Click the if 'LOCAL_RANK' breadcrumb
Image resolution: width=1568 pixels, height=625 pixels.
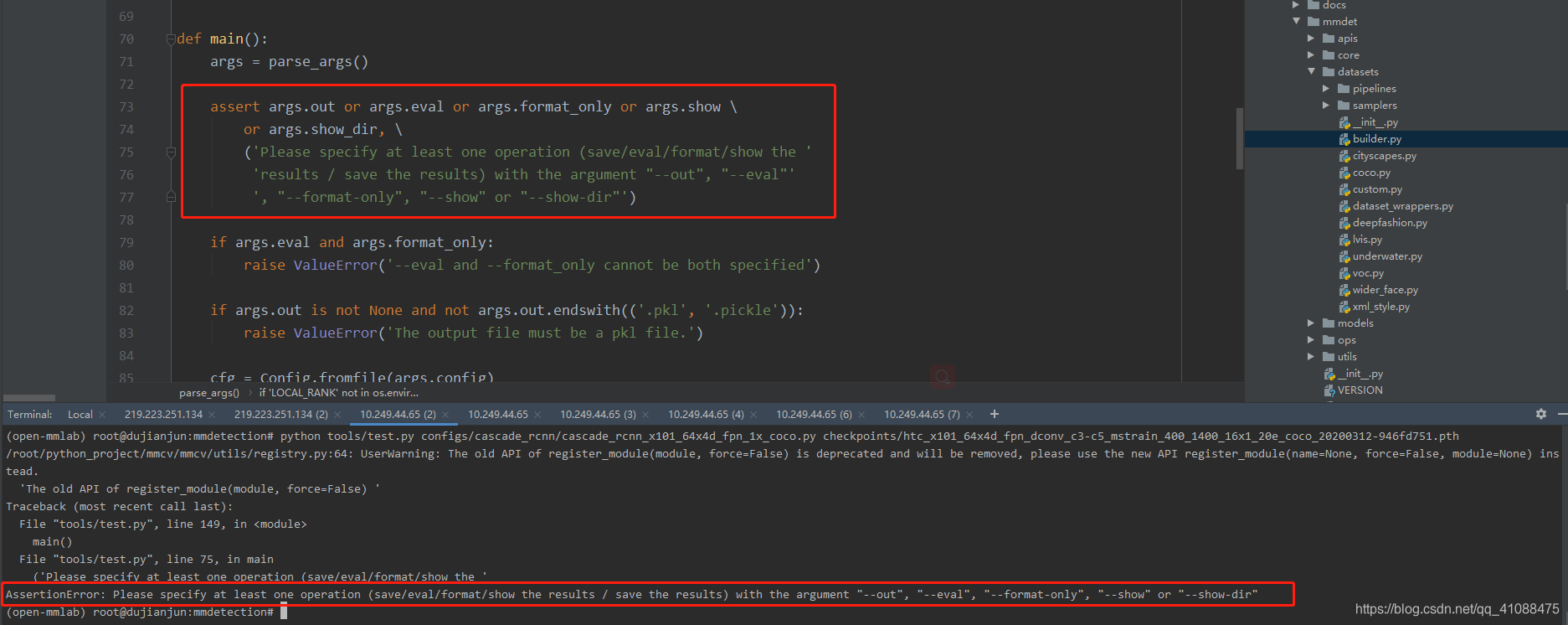point(338,393)
